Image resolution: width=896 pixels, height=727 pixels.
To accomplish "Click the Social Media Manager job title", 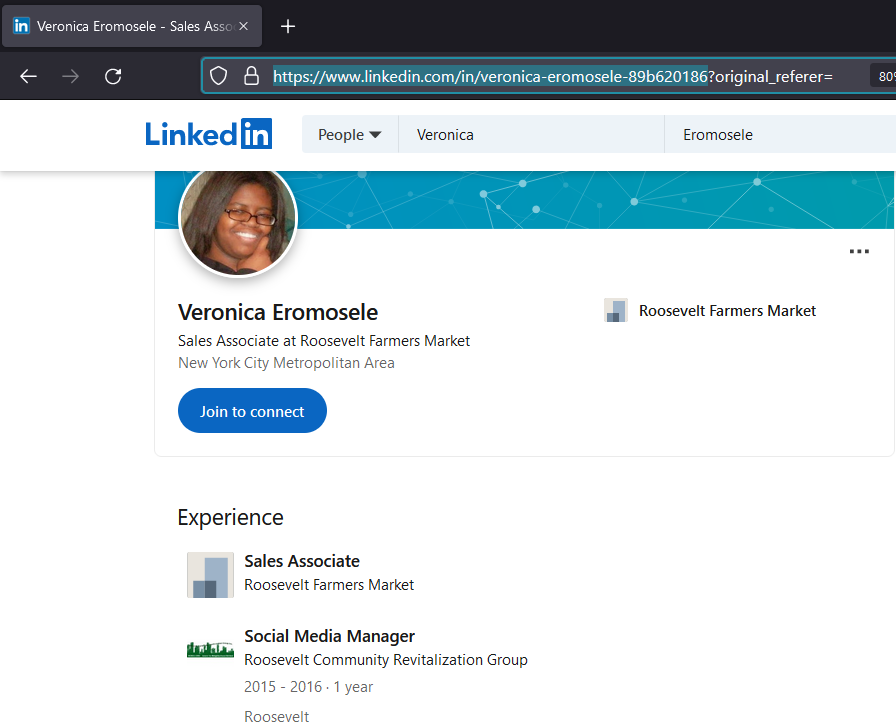I will point(330,636).
